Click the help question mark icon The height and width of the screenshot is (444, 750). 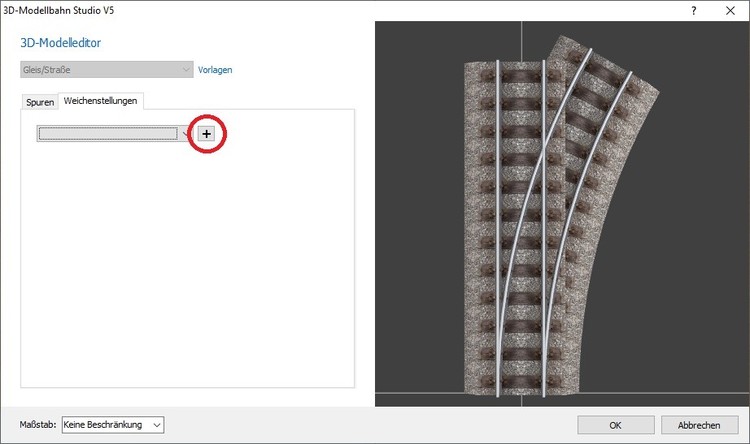pyautogui.click(x=694, y=11)
